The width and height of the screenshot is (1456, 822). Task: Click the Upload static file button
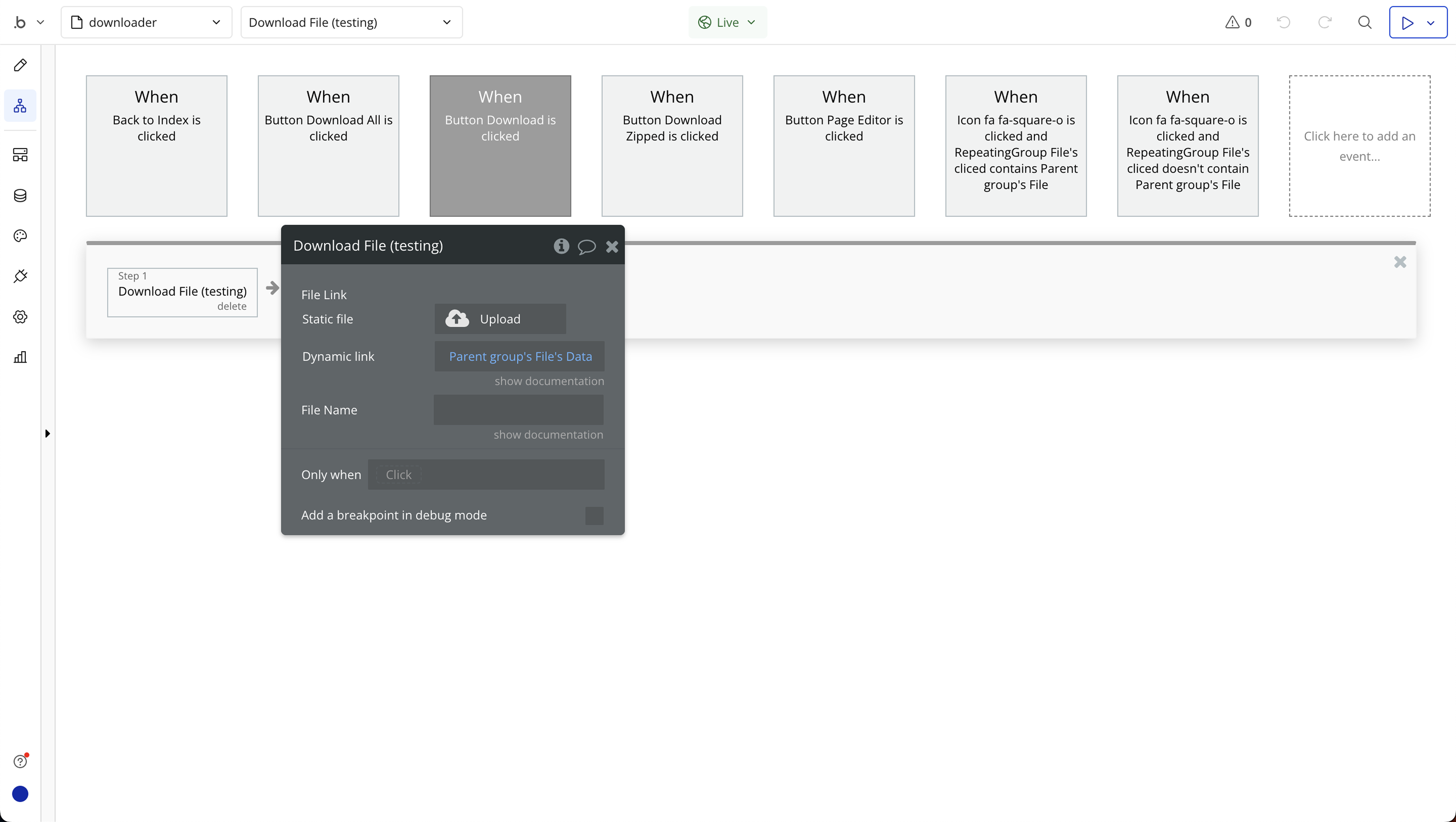pos(499,319)
